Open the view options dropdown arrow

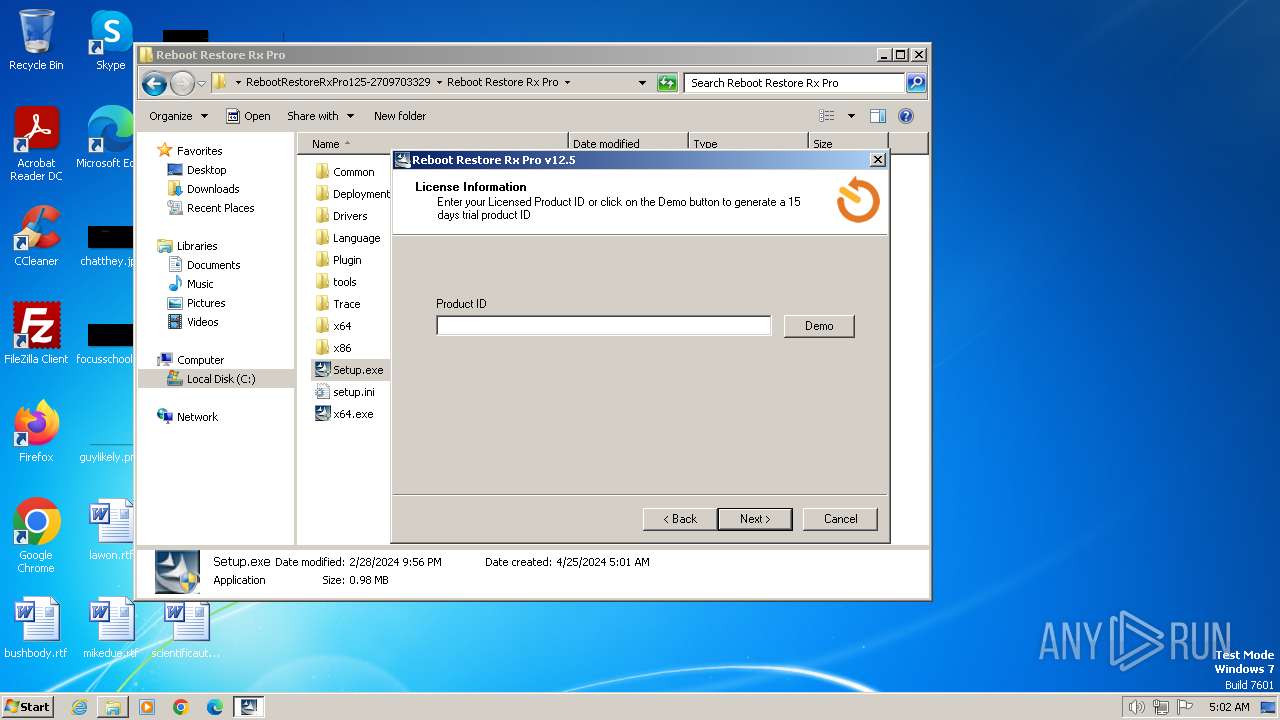tap(851, 116)
